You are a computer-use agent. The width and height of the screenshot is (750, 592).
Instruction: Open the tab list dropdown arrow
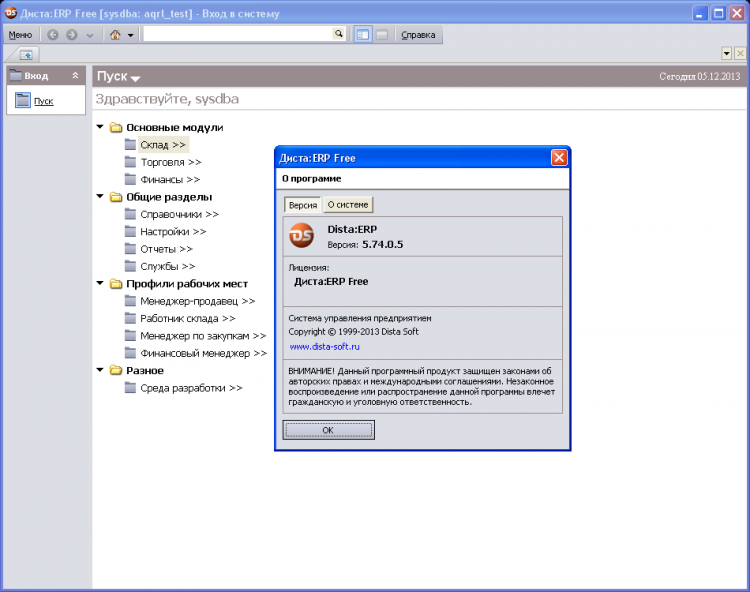[x=727, y=53]
